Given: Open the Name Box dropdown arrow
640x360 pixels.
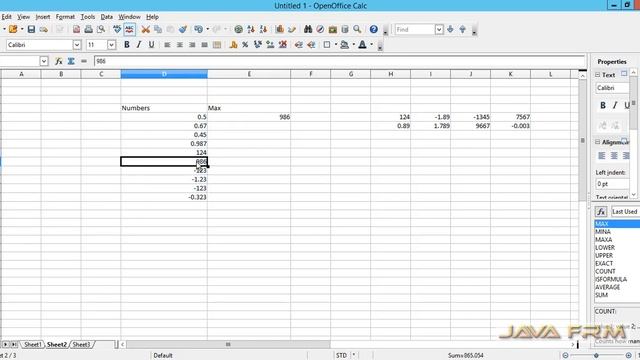Looking at the screenshot, I should 44,61.
